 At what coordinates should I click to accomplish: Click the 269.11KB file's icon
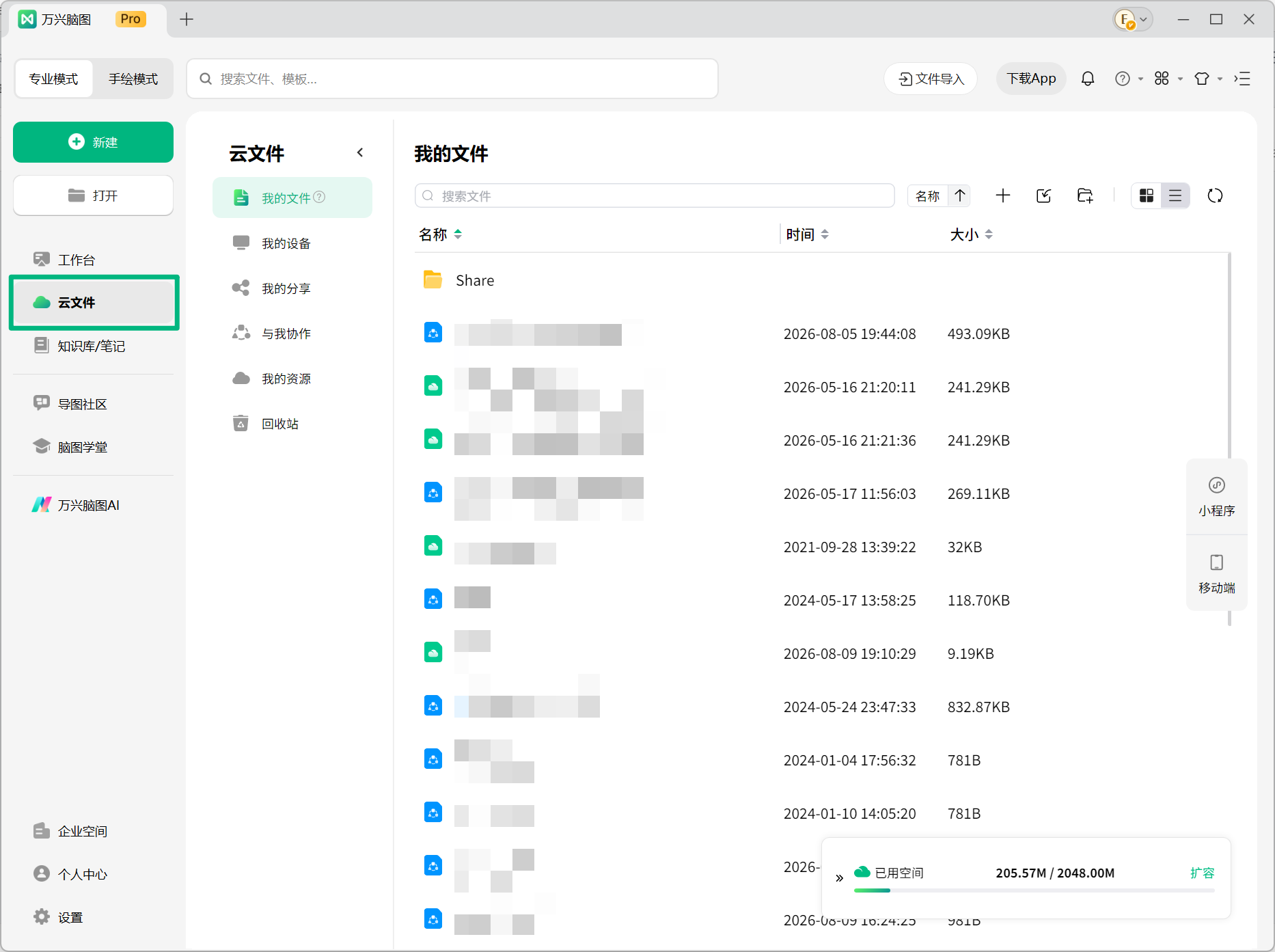[x=433, y=493]
